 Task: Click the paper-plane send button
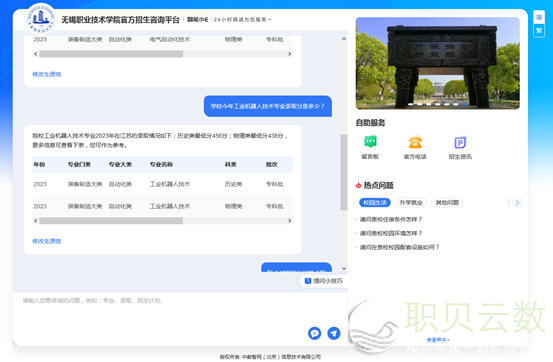pyautogui.click(x=334, y=333)
